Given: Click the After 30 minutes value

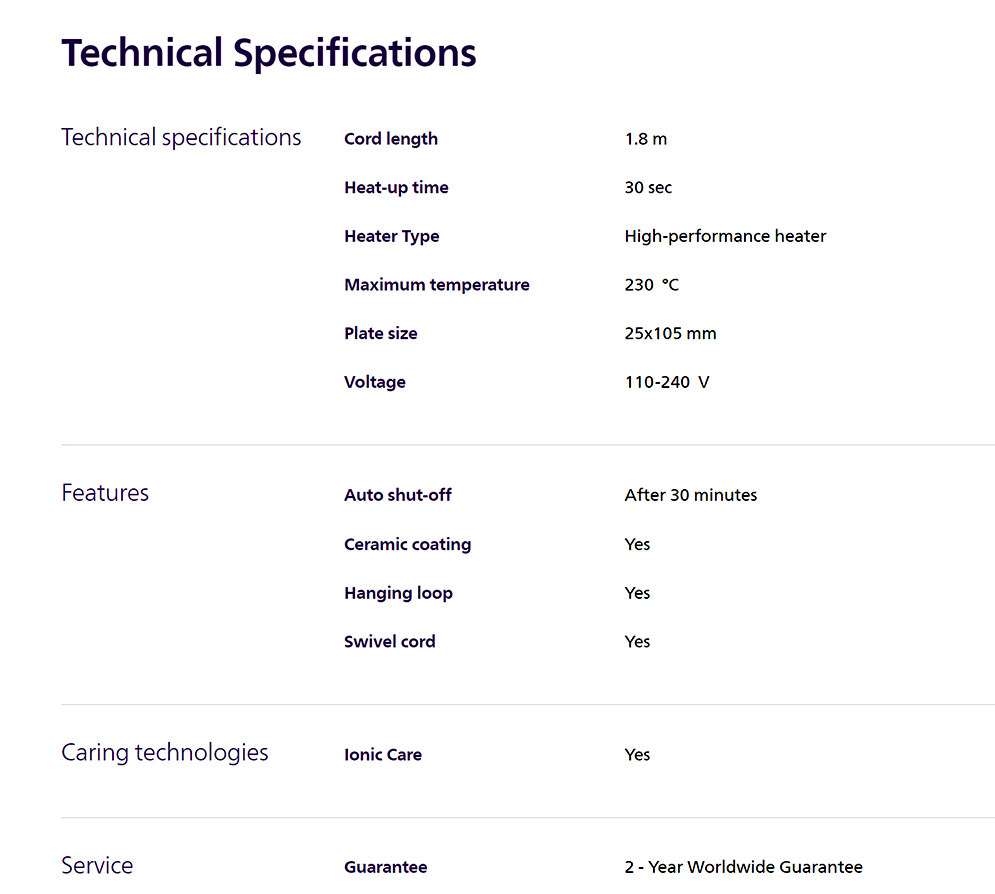Looking at the screenshot, I should pyautogui.click(x=690, y=495).
